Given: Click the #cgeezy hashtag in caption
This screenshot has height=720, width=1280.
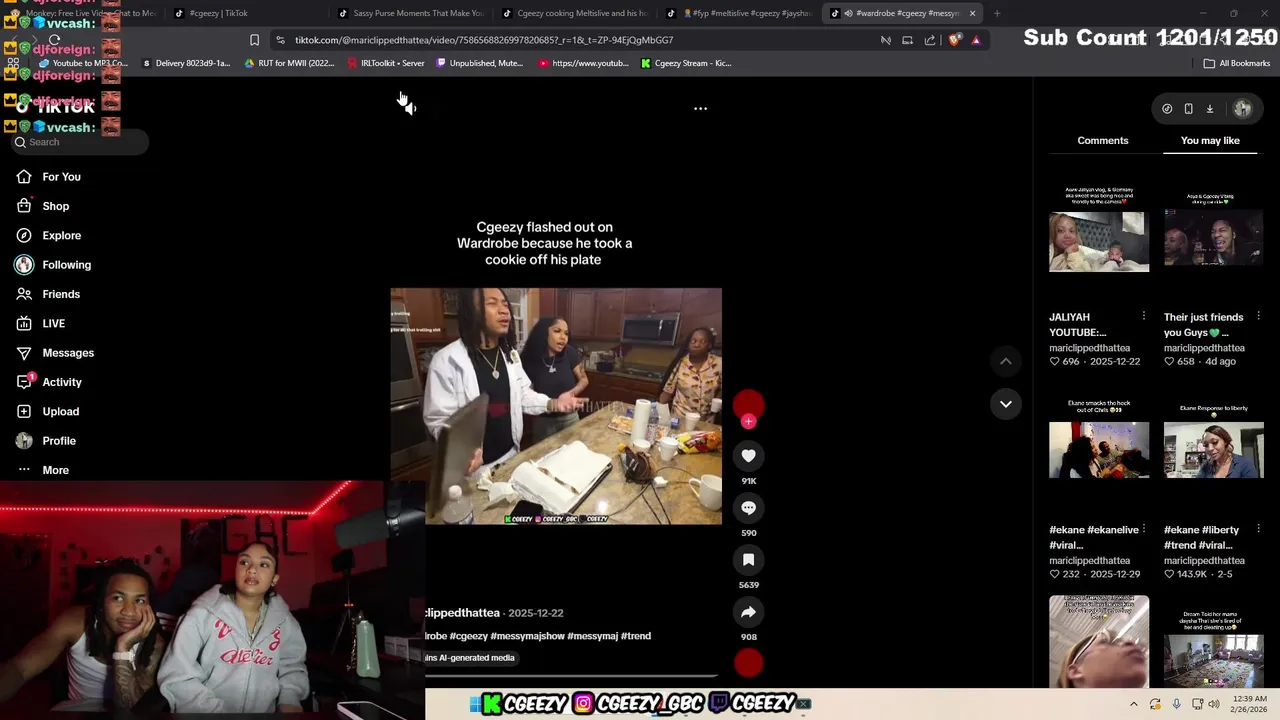Looking at the screenshot, I should 469,636.
